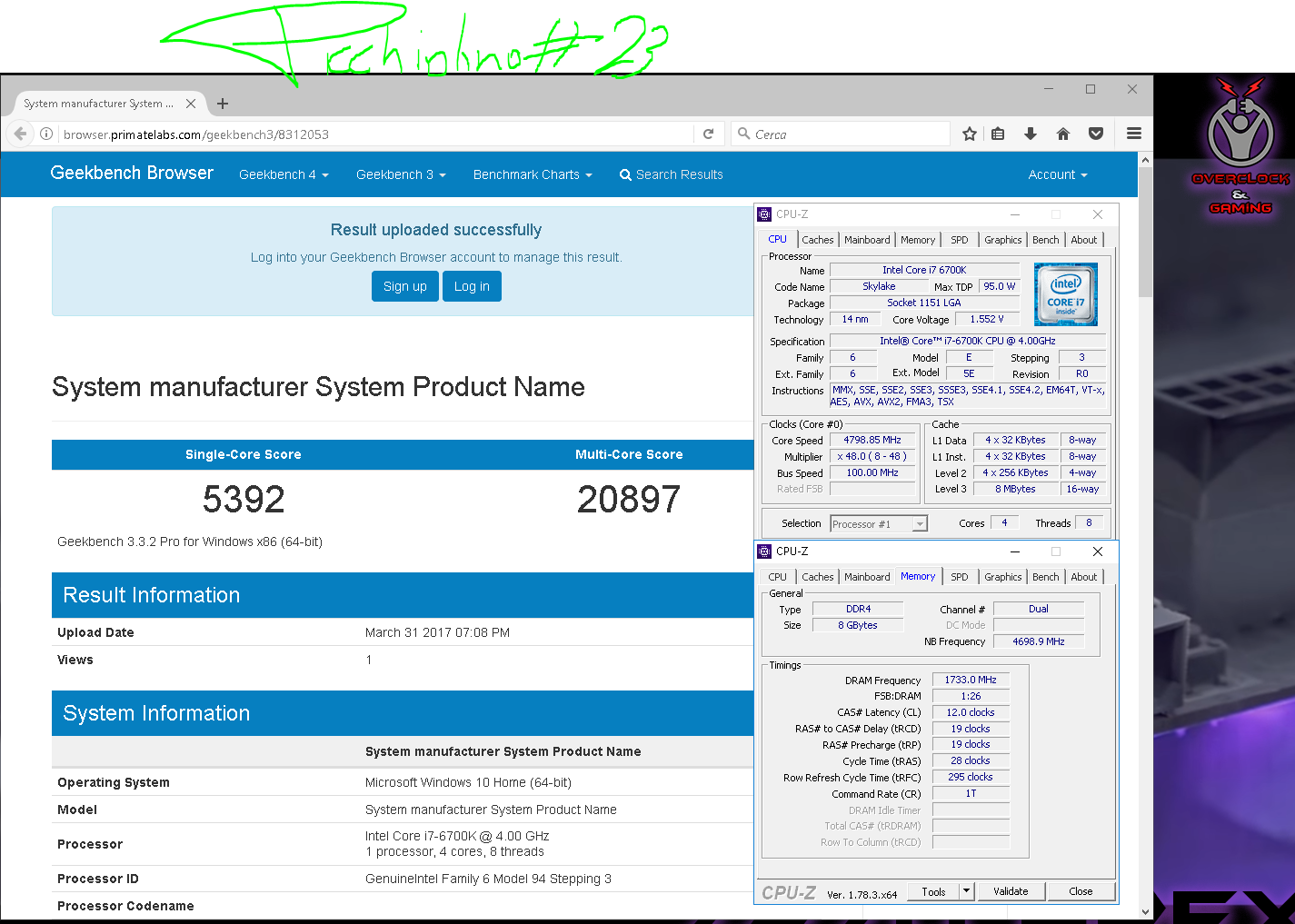Screen dimensions: 1295x924
Task: Expand the Geekbench 3 menu
Action: 401,174
